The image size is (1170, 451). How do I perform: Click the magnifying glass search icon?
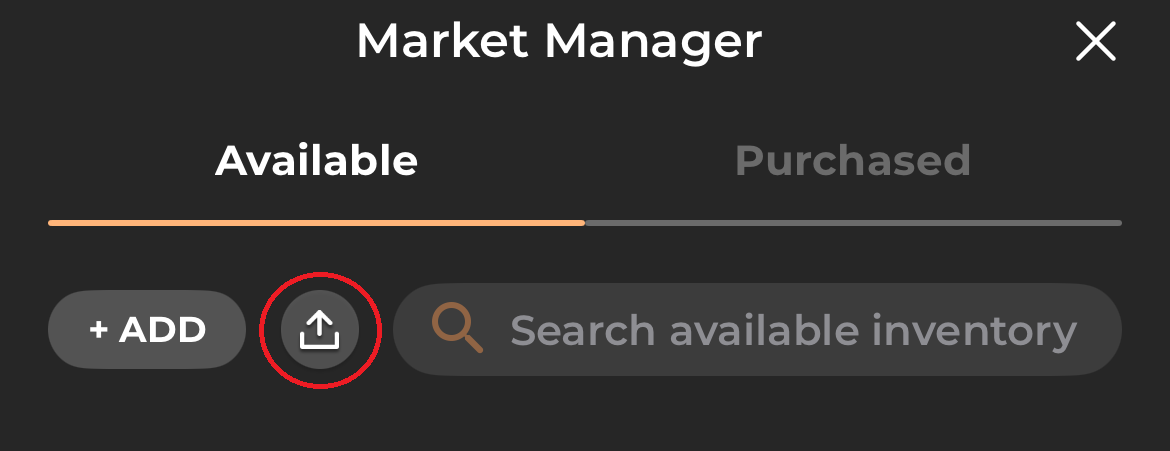[458, 329]
